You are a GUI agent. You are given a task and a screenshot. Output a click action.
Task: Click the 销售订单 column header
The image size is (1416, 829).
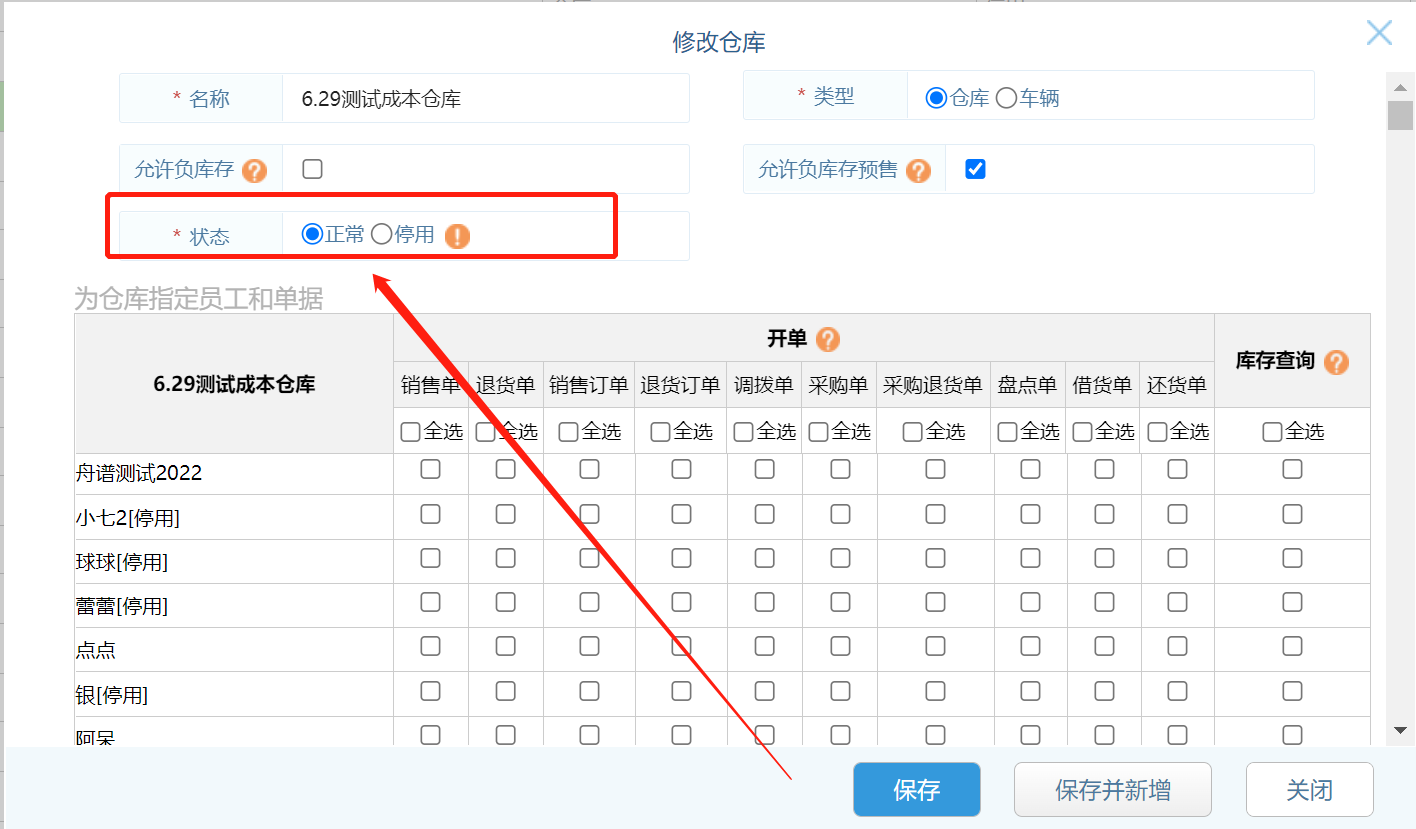[x=589, y=385]
